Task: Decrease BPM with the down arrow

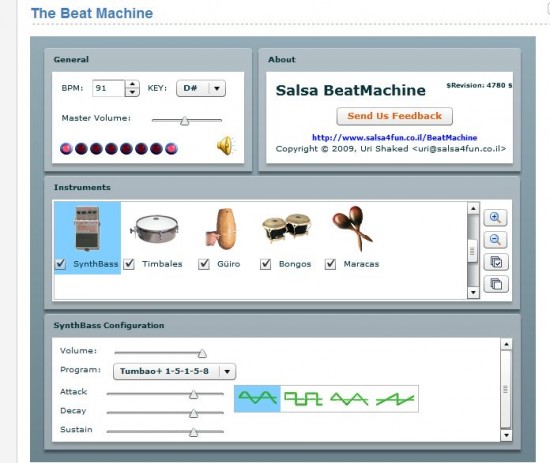Action: [x=132, y=93]
